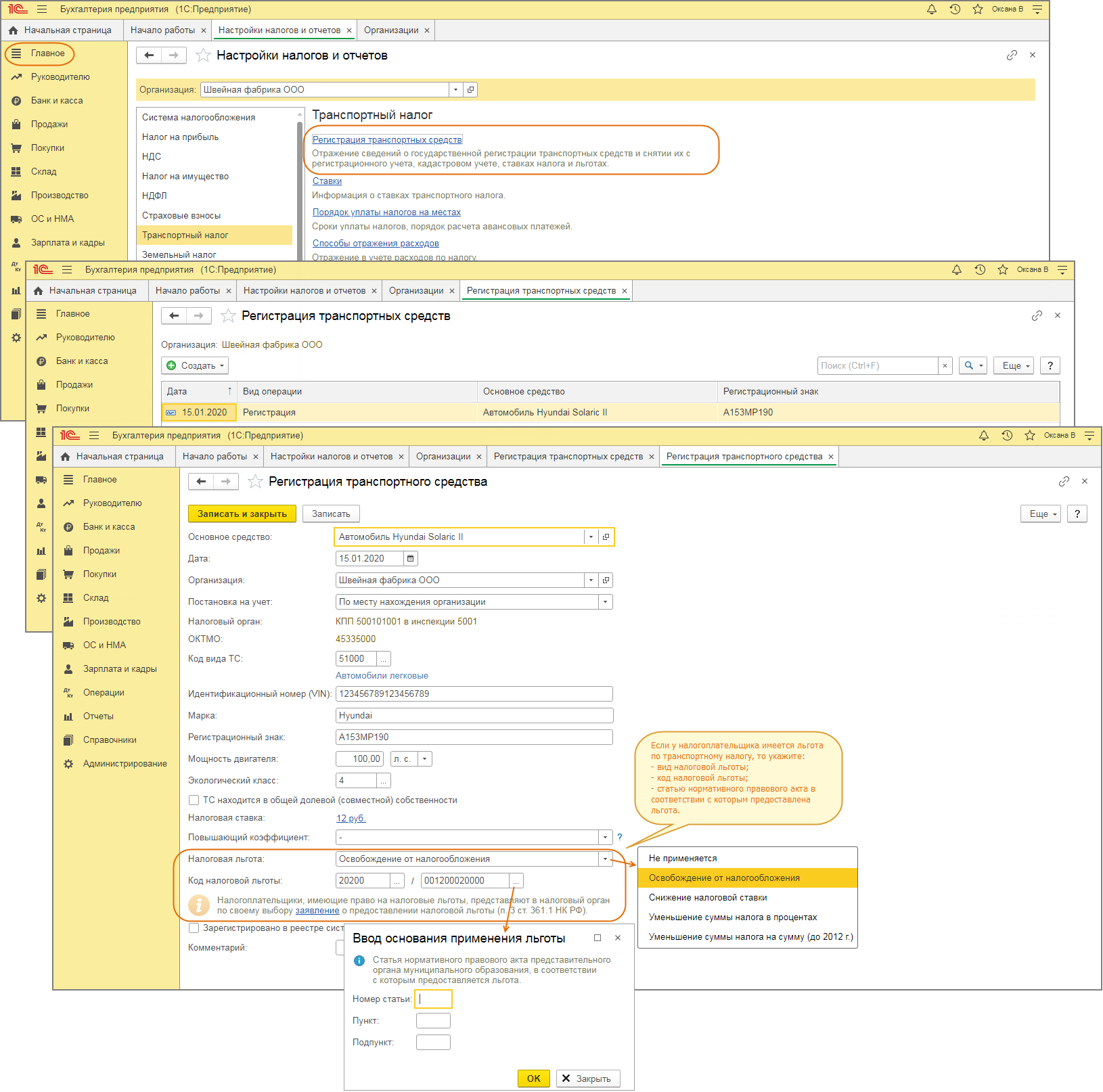Open Продажи section in front window sidebar
1103x1092 pixels.
pyautogui.click(x=102, y=551)
